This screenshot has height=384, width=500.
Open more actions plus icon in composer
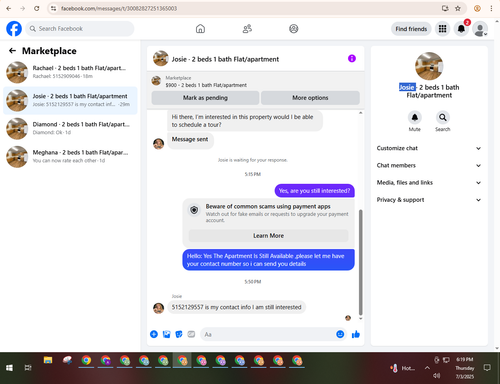tap(154, 334)
